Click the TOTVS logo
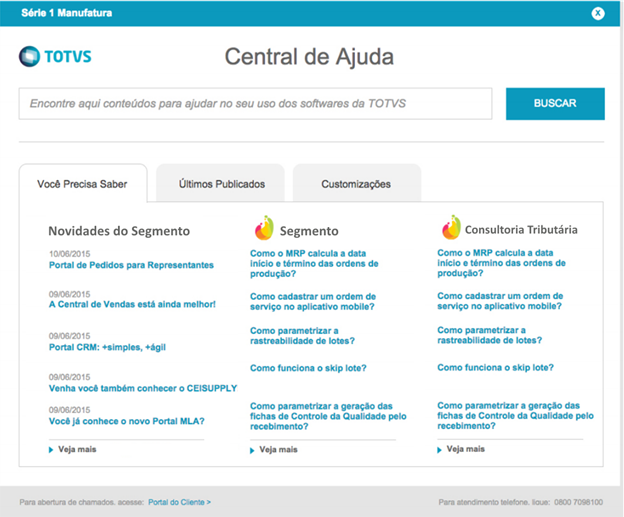Screen dimensions: 624x517 [55, 57]
